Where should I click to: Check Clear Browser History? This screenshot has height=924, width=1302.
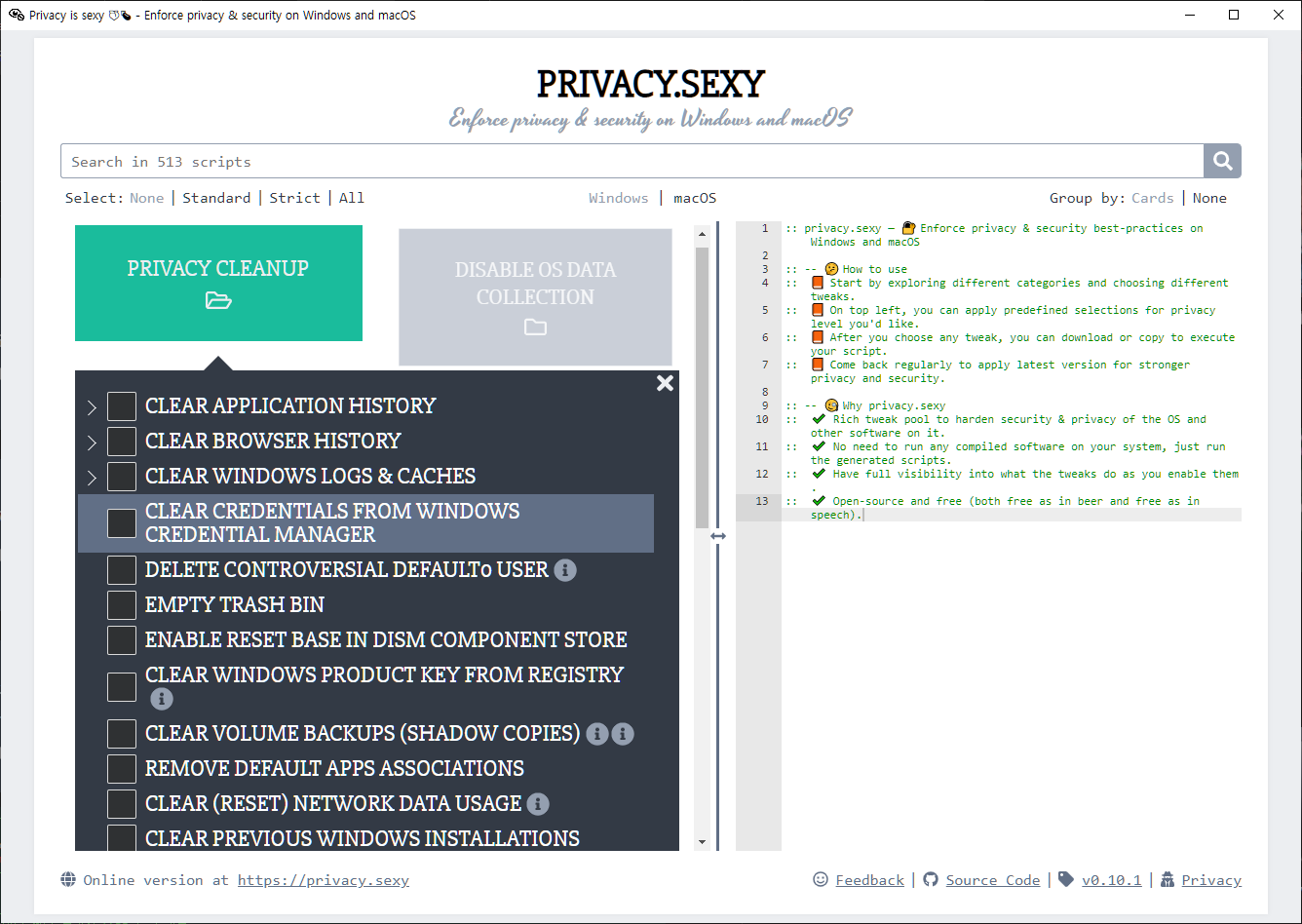click(x=122, y=442)
